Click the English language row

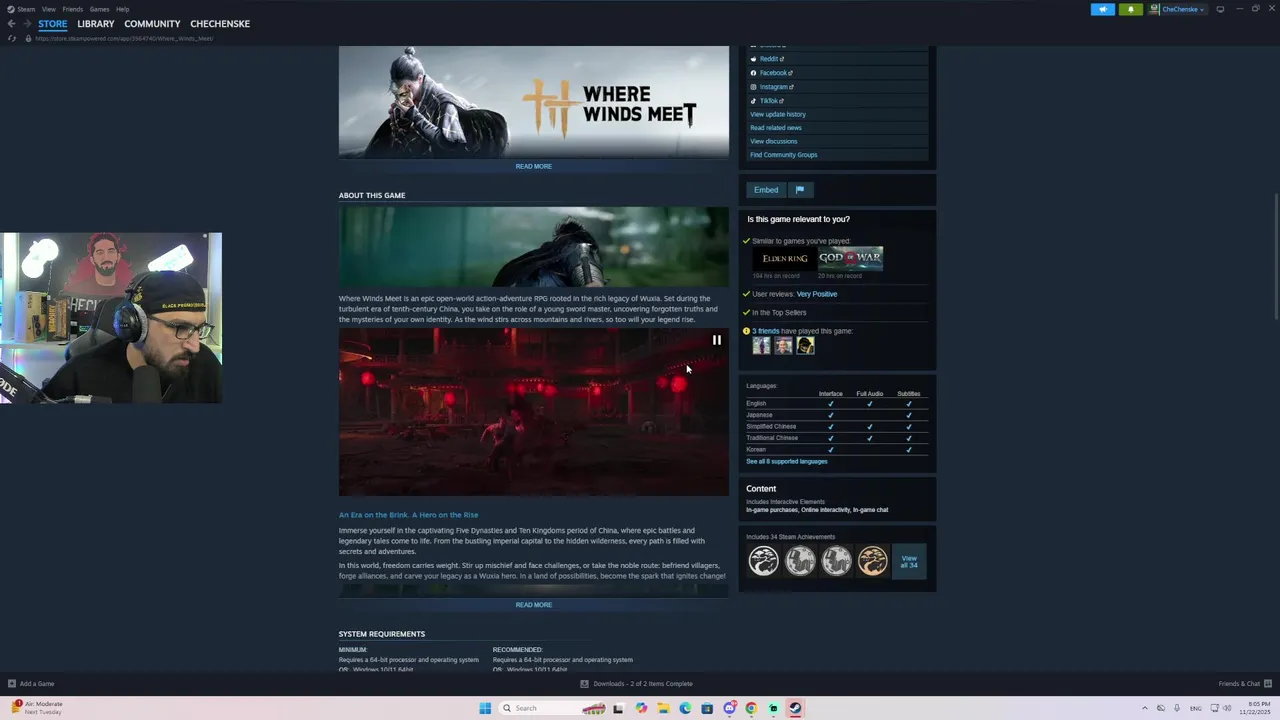pyautogui.click(x=836, y=403)
